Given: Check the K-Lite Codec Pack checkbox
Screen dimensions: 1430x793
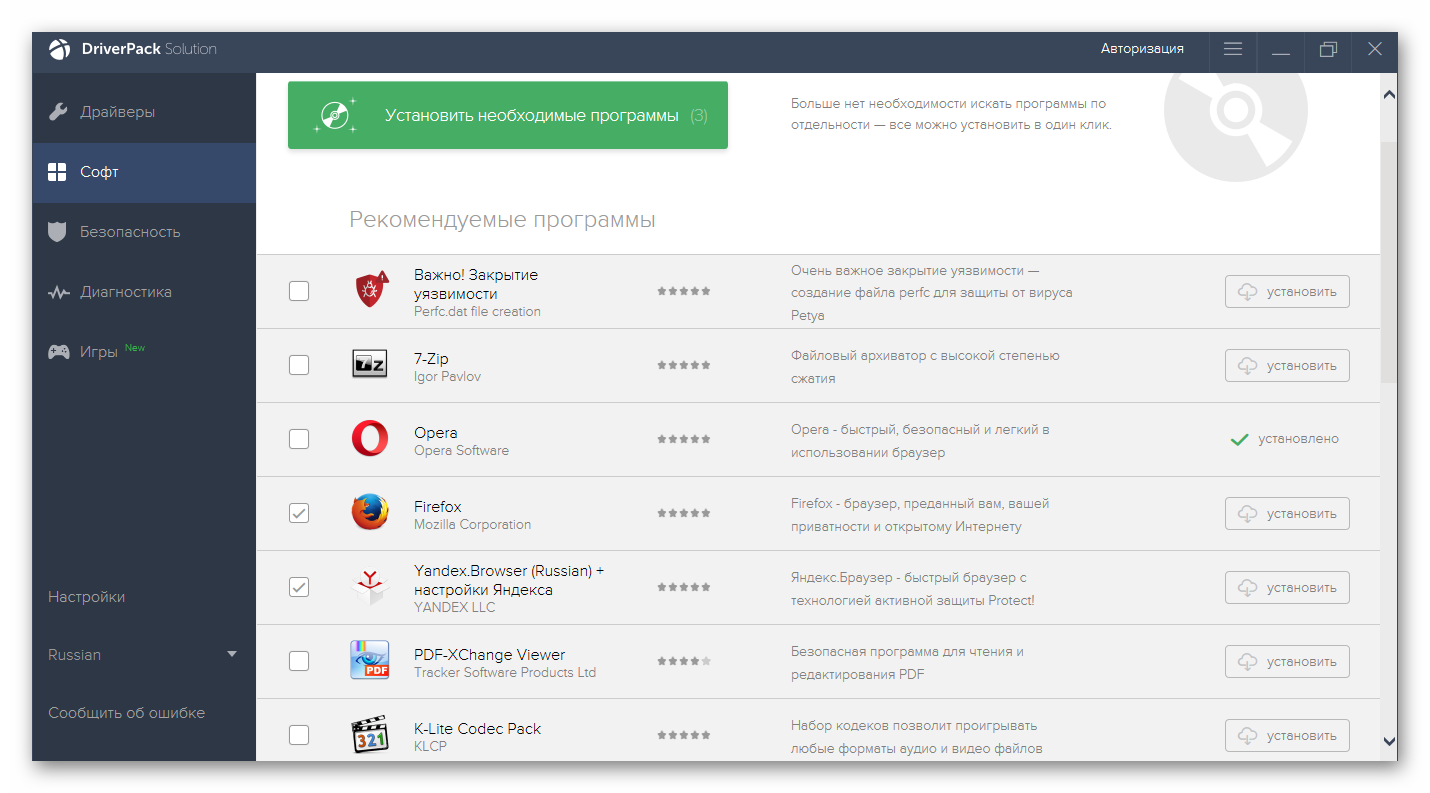Looking at the screenshot, I should click(299, 735).
